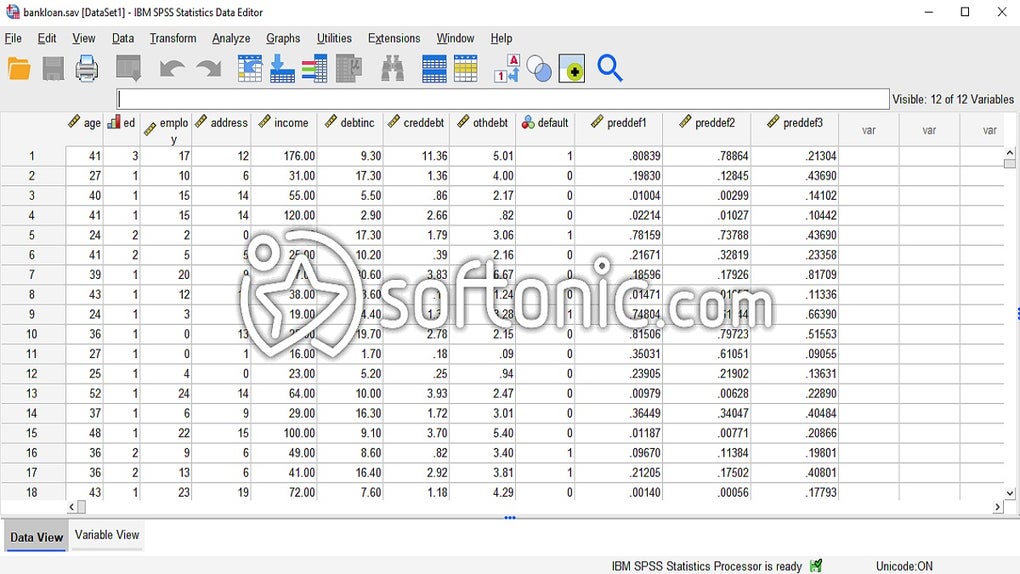Click the Insert variable icon

click(x=466, y=68)
